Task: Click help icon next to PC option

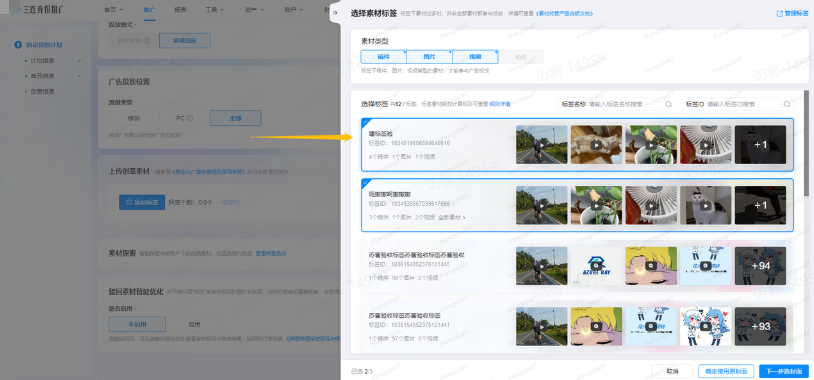Action: tap(190, 118)
